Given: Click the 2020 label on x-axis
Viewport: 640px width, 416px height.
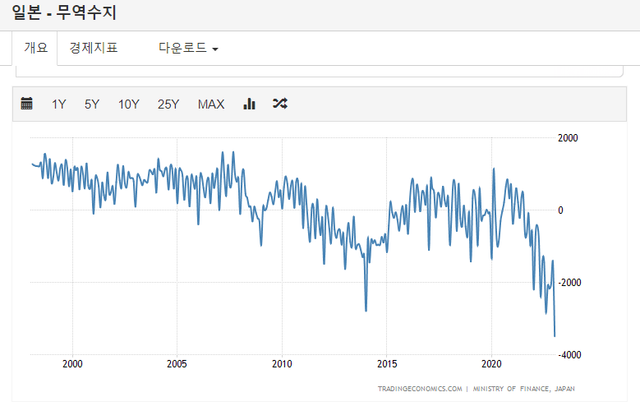Looking at the screenshot, I should [x=491, y=363].
